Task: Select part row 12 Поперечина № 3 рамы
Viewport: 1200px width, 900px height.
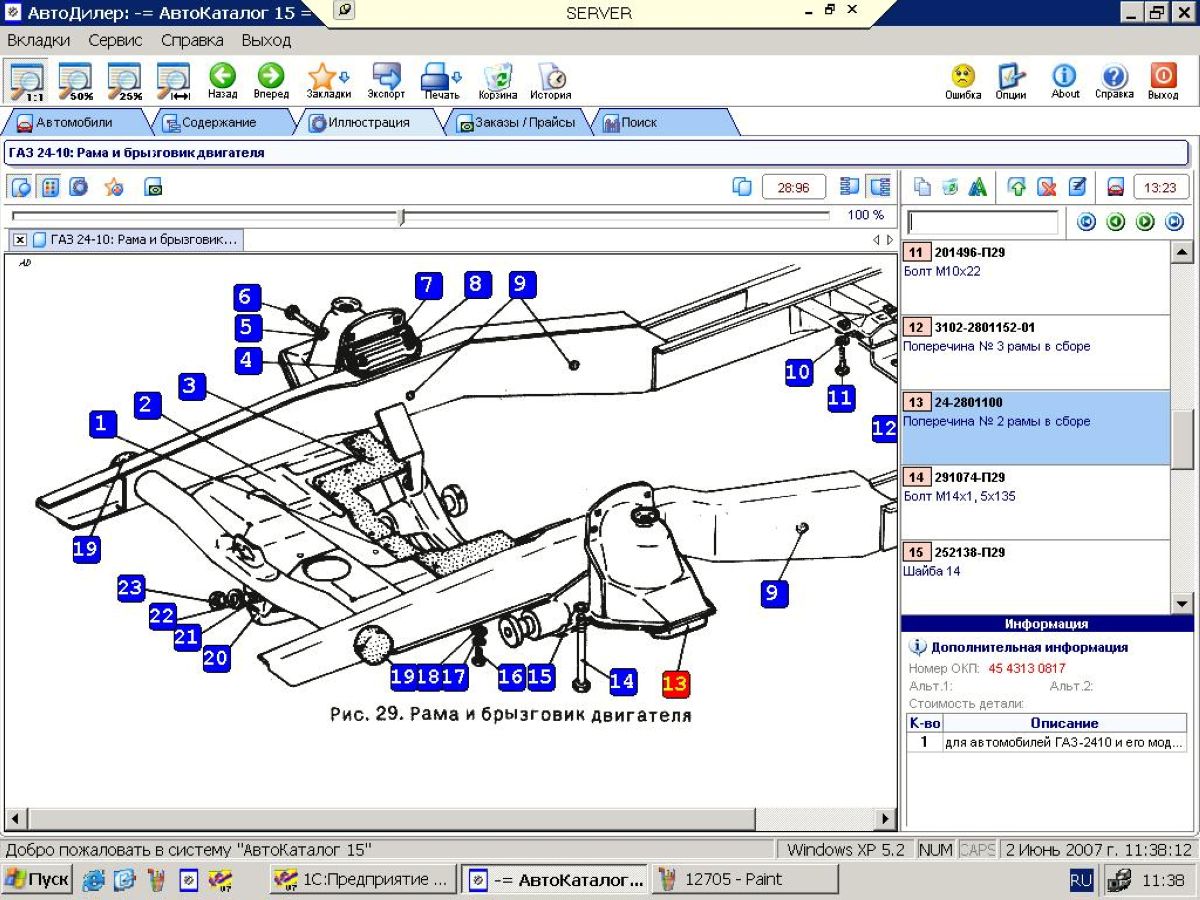Action: tap(1035, 353)
